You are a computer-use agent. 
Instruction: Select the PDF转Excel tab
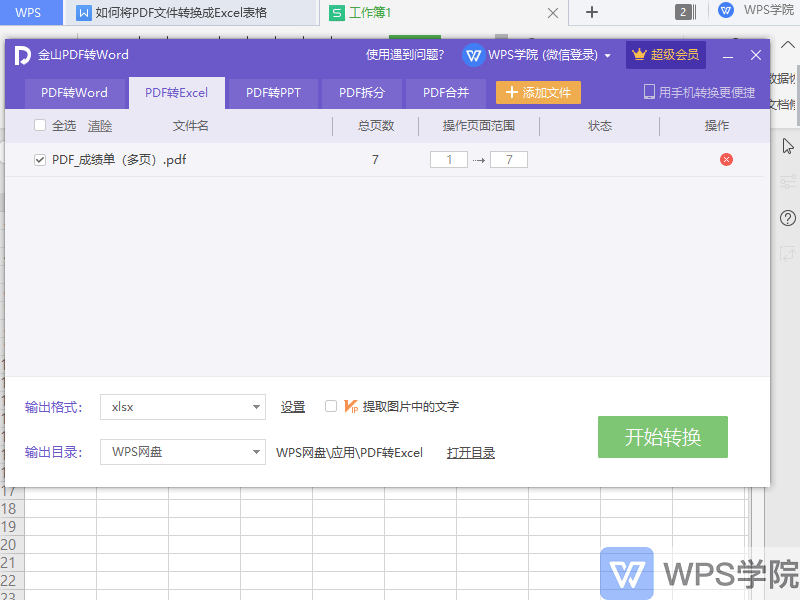tap(177, 93)
